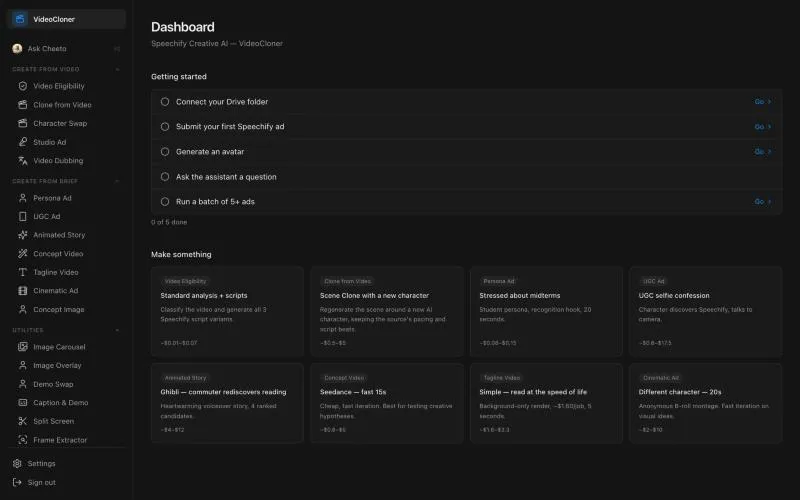Image resolution: width=800 pixels, height=500 pixels.
Task: Select the Cinematic Ad film icon
Action: [22, 291]
